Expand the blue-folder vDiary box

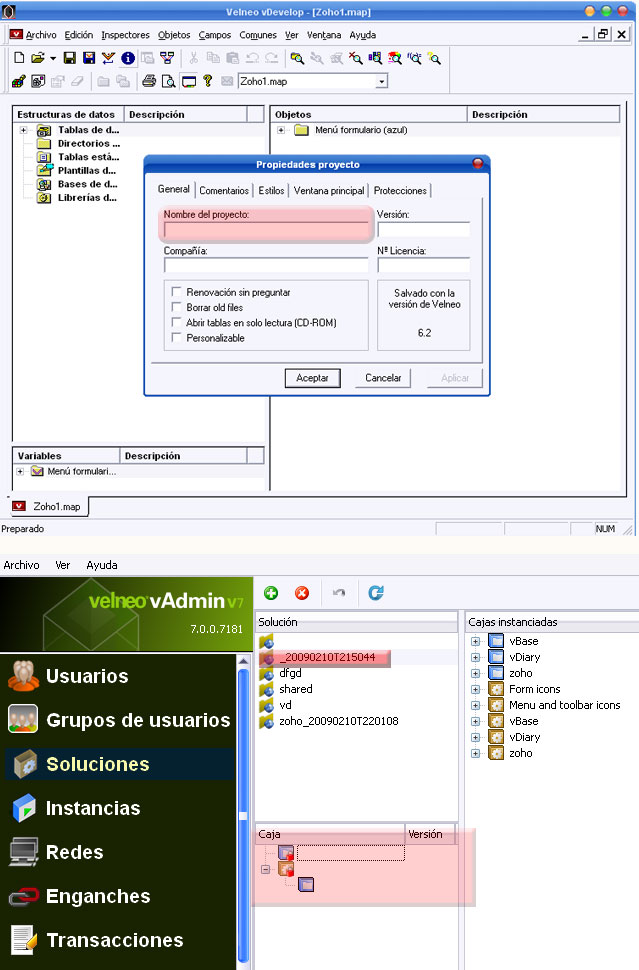pyautogui.click(x=475, y=657)
